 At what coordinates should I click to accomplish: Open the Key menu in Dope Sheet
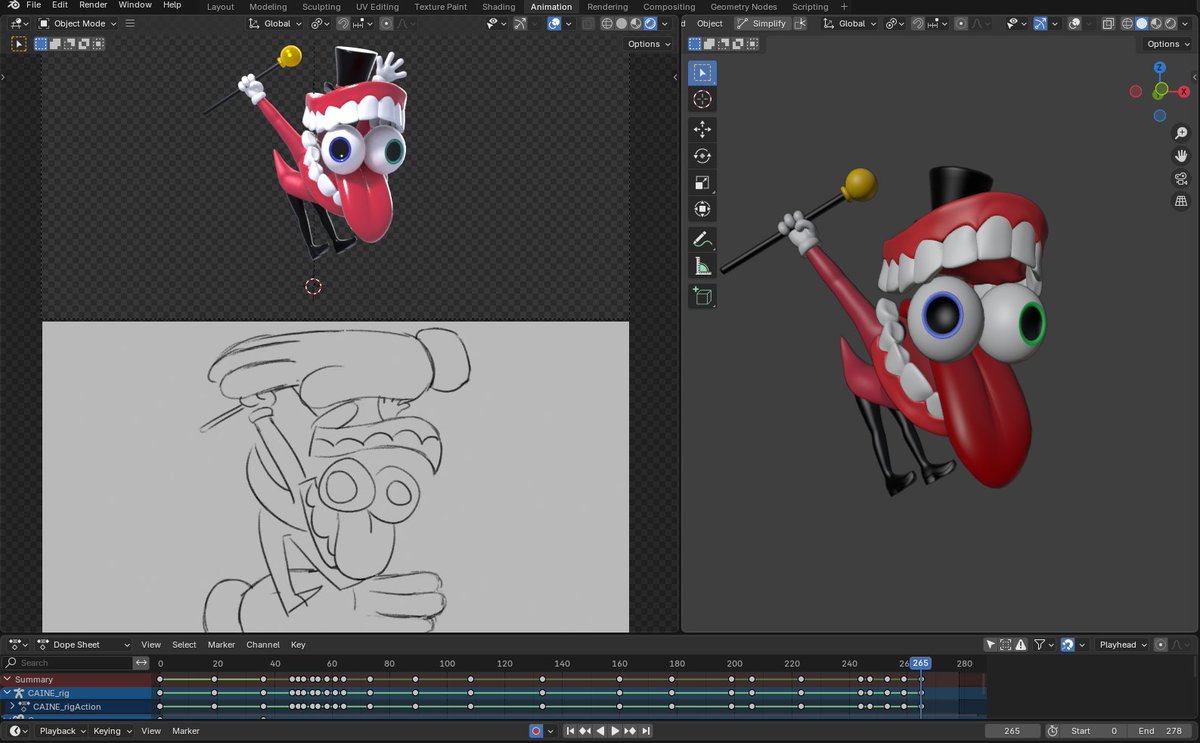(298, 645)
